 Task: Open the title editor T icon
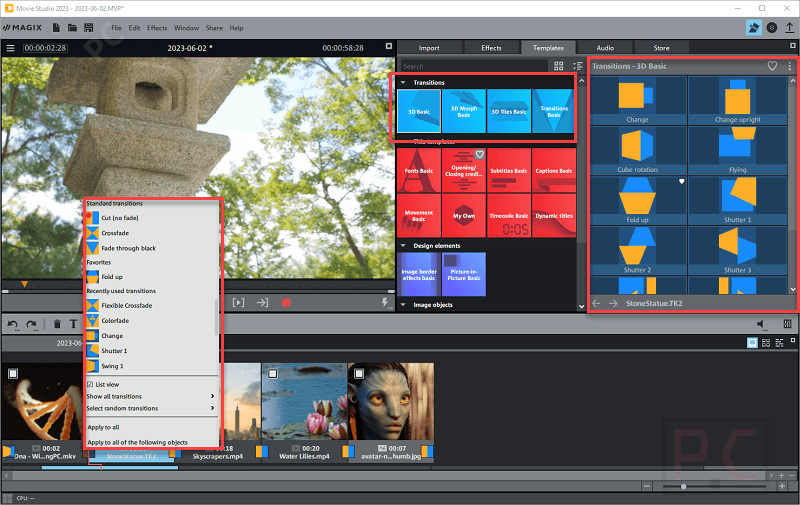coord(73,324)
